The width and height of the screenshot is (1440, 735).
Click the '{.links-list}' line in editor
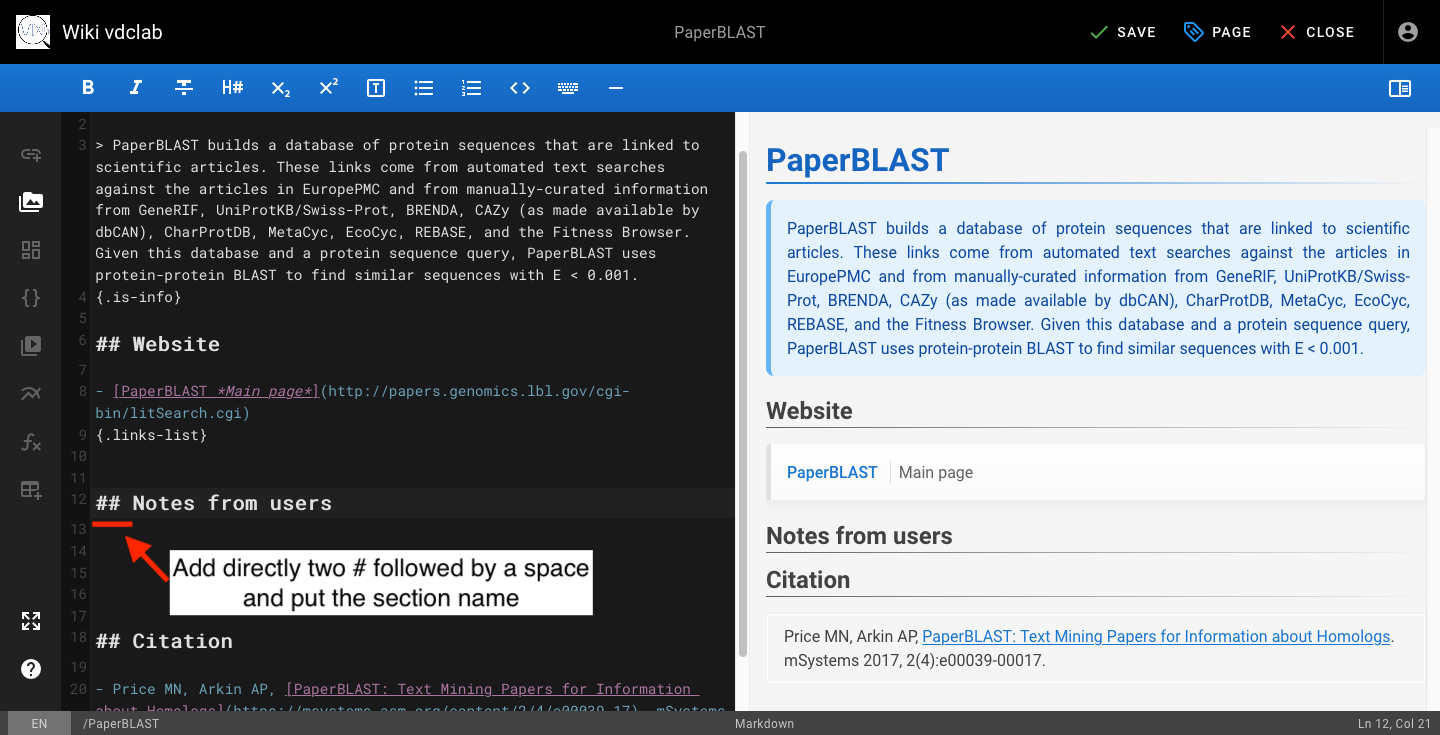(x=151, y=435)
